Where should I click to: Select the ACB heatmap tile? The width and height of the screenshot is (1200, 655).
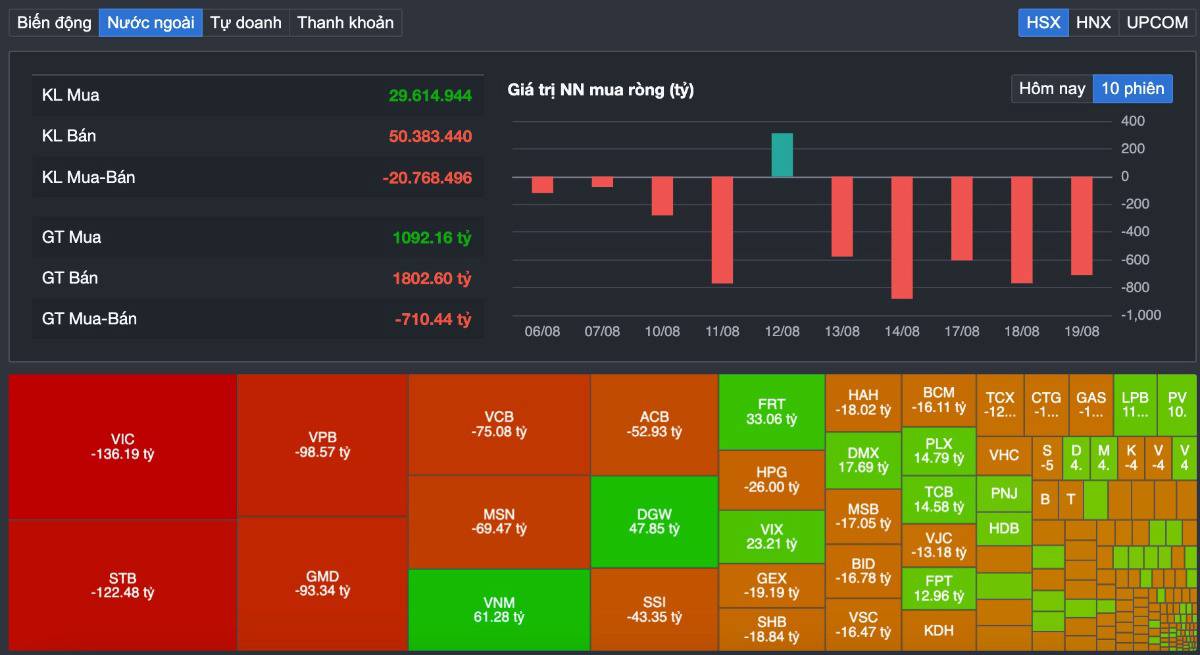(654, 424)
